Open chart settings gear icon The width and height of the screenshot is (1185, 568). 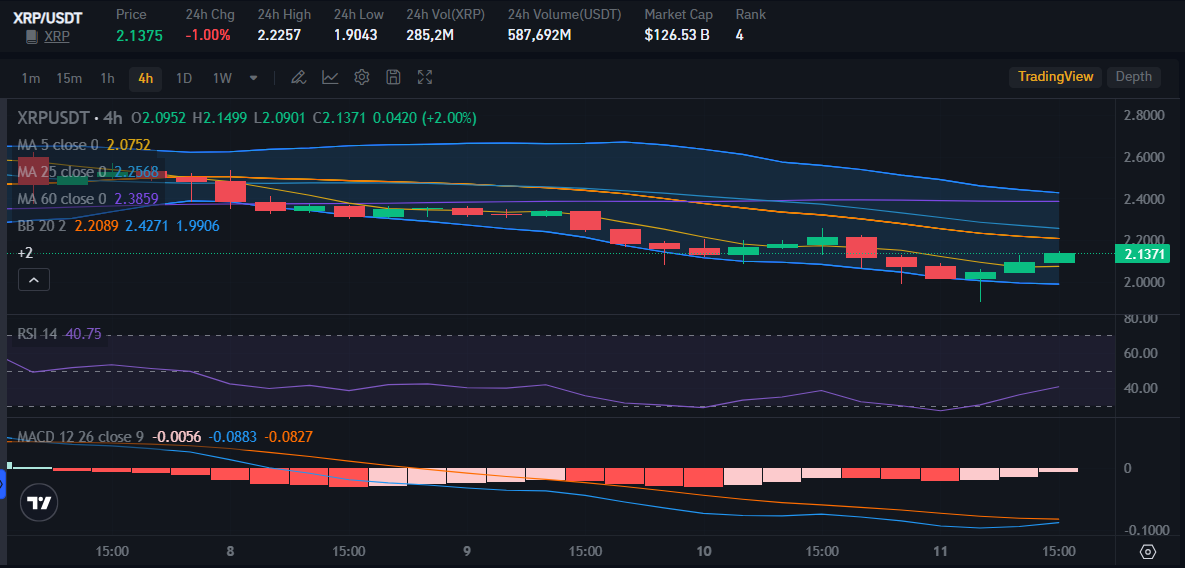tap(362, 77)
